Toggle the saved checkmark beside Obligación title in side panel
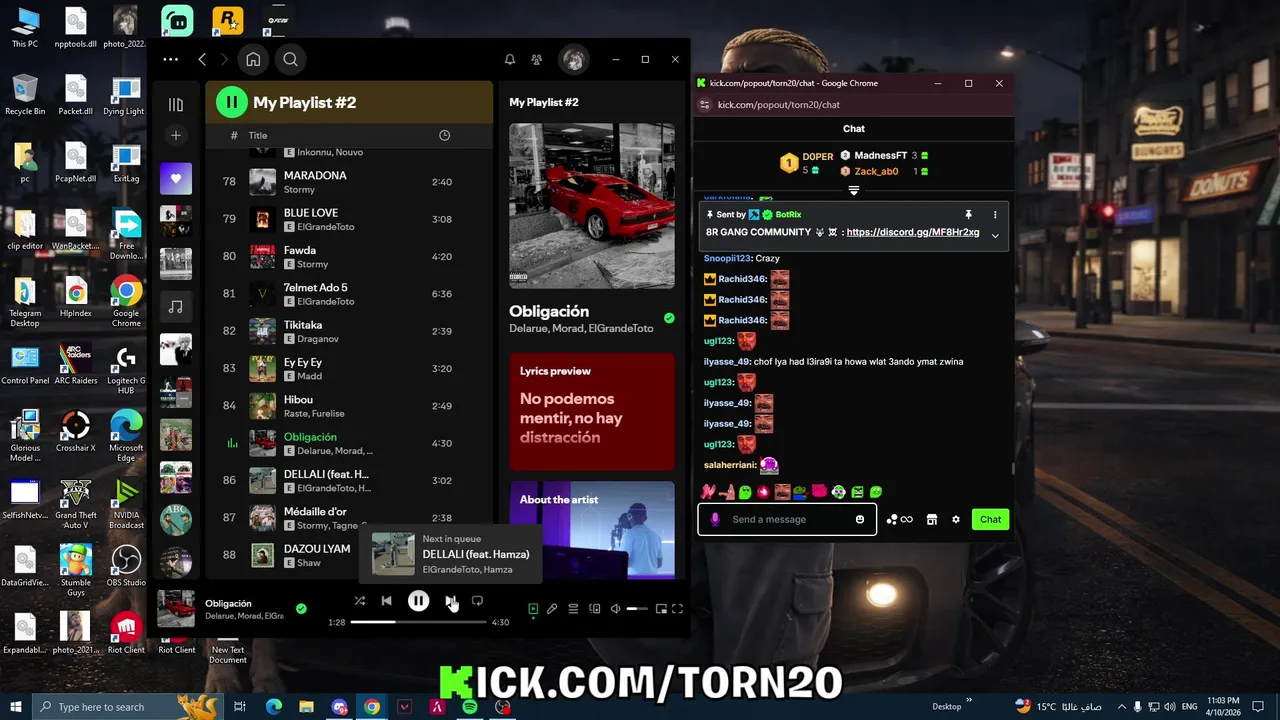The height and width of the screenshot is (720, 1280). 669,318
